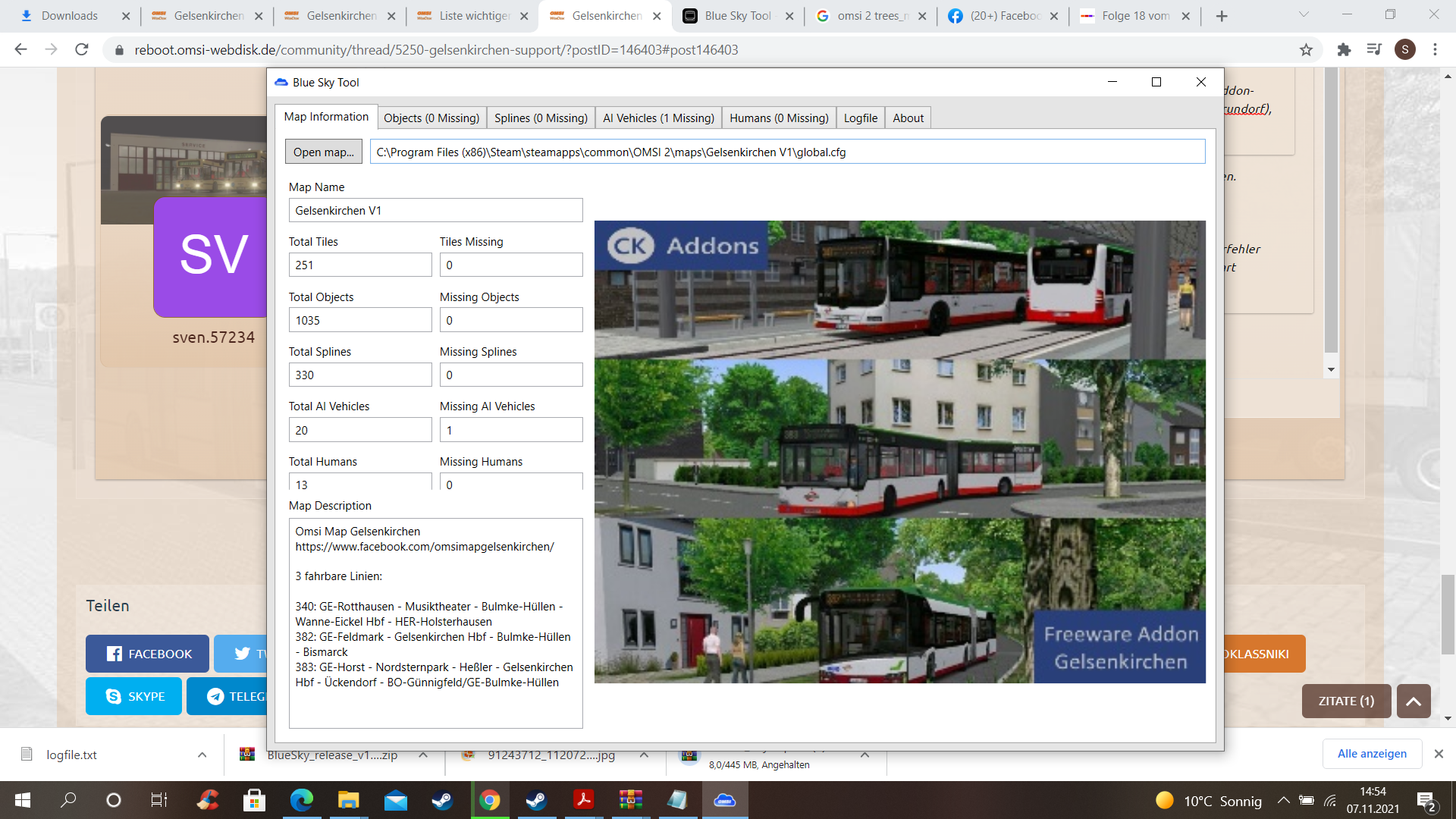Image resolution: width=1456 pixels, height=819 pixels.
Task: Show hidden system tray icons
Action: coord(1283,800)
